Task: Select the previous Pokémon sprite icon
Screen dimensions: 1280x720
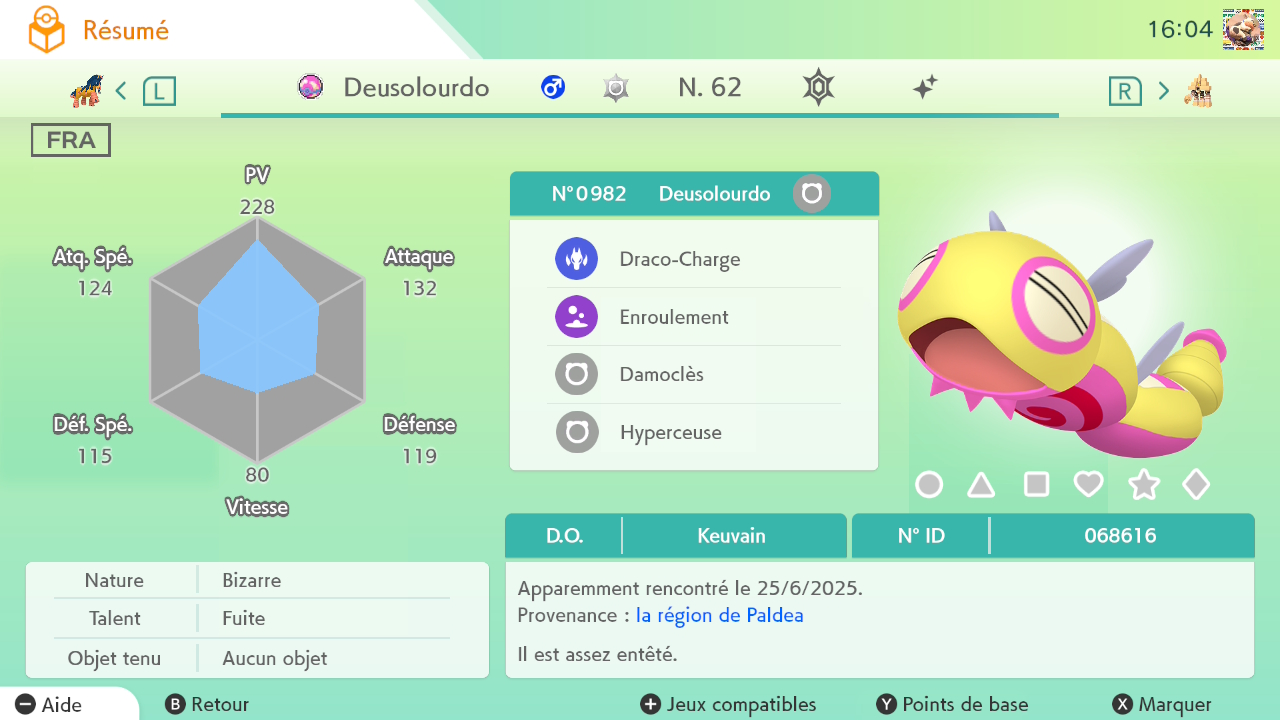Action: coord(86,91)
